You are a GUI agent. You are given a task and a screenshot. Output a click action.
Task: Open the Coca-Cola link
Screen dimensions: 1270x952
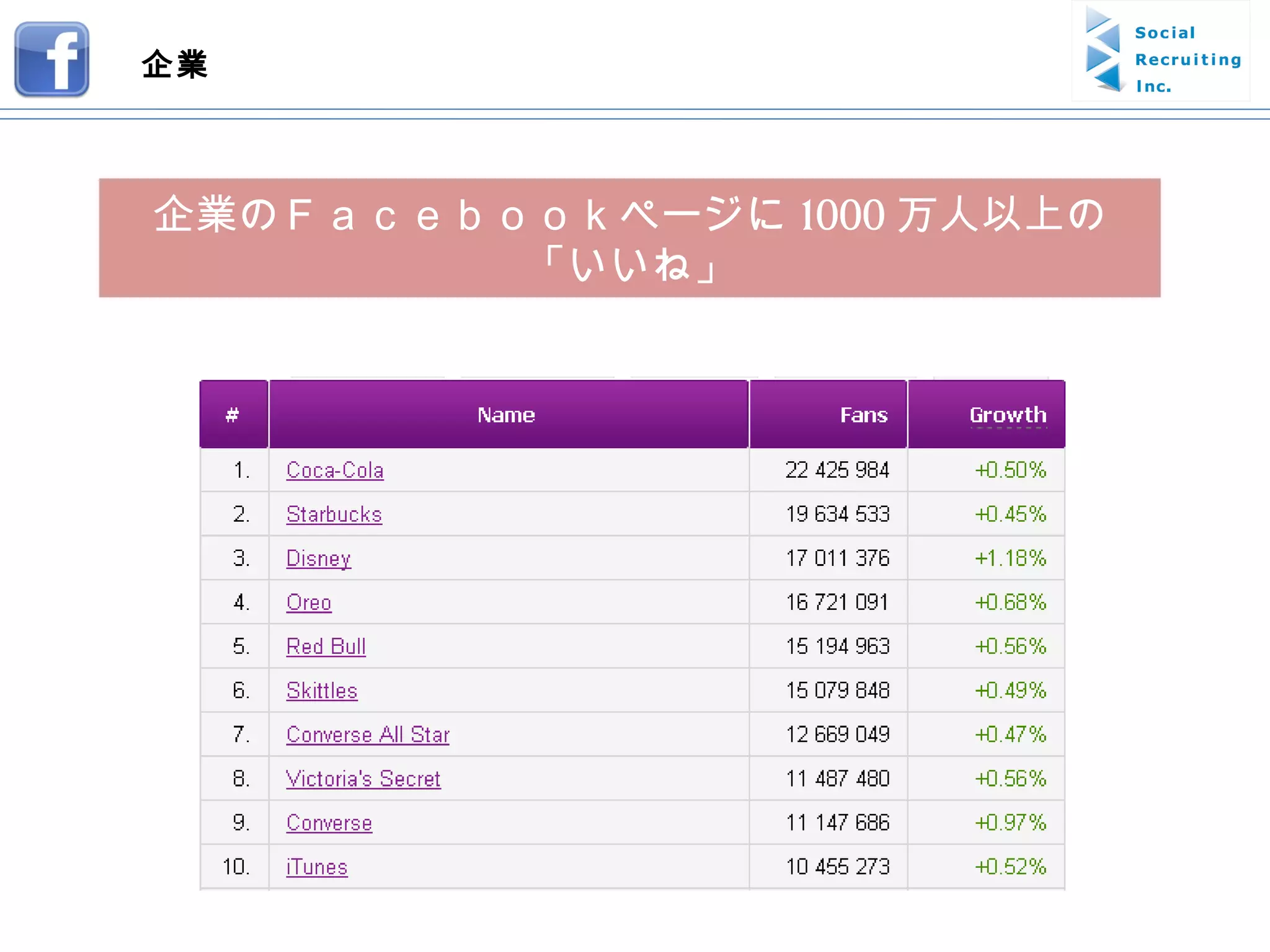pyautogui.click(x=335, y=470)
